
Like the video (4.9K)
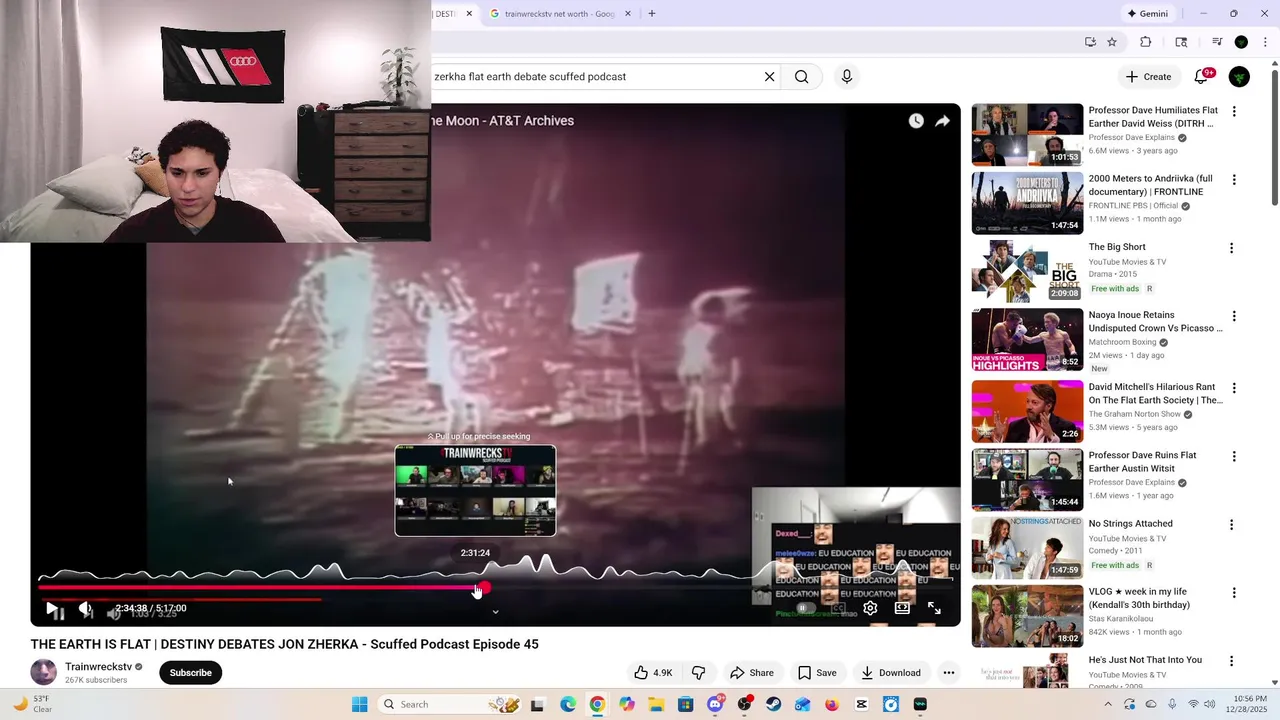click(652, 673)
